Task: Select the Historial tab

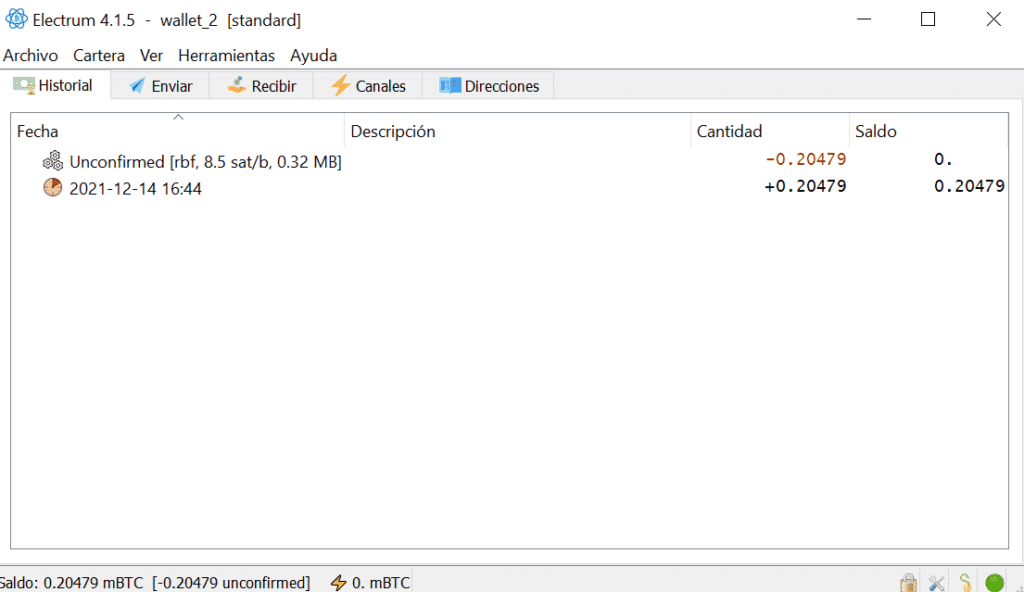Action: tap(54, 86)
